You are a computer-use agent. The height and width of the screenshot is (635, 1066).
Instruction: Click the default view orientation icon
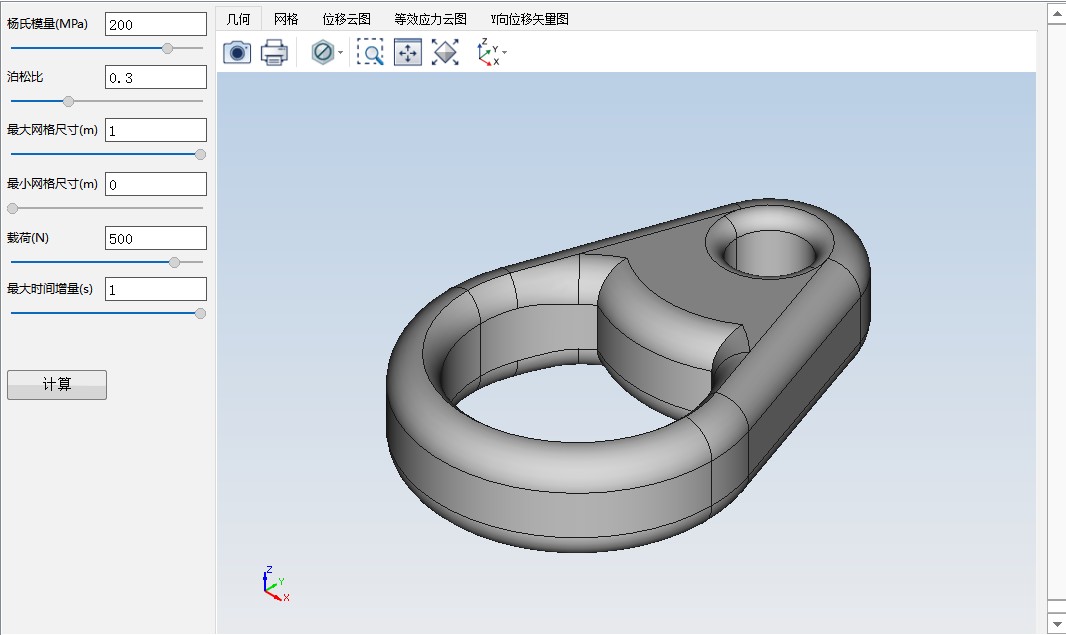pos(445,52)
